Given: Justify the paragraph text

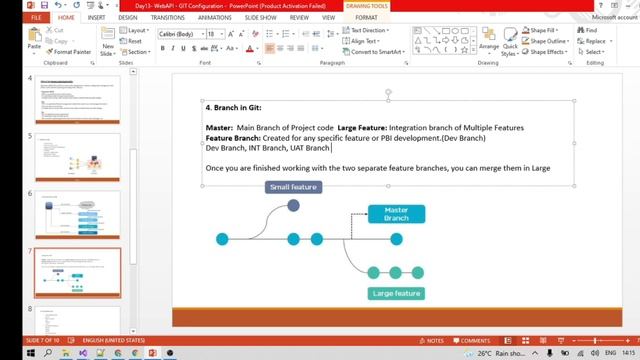Looking at the screenshot, I should click(301, 49).
